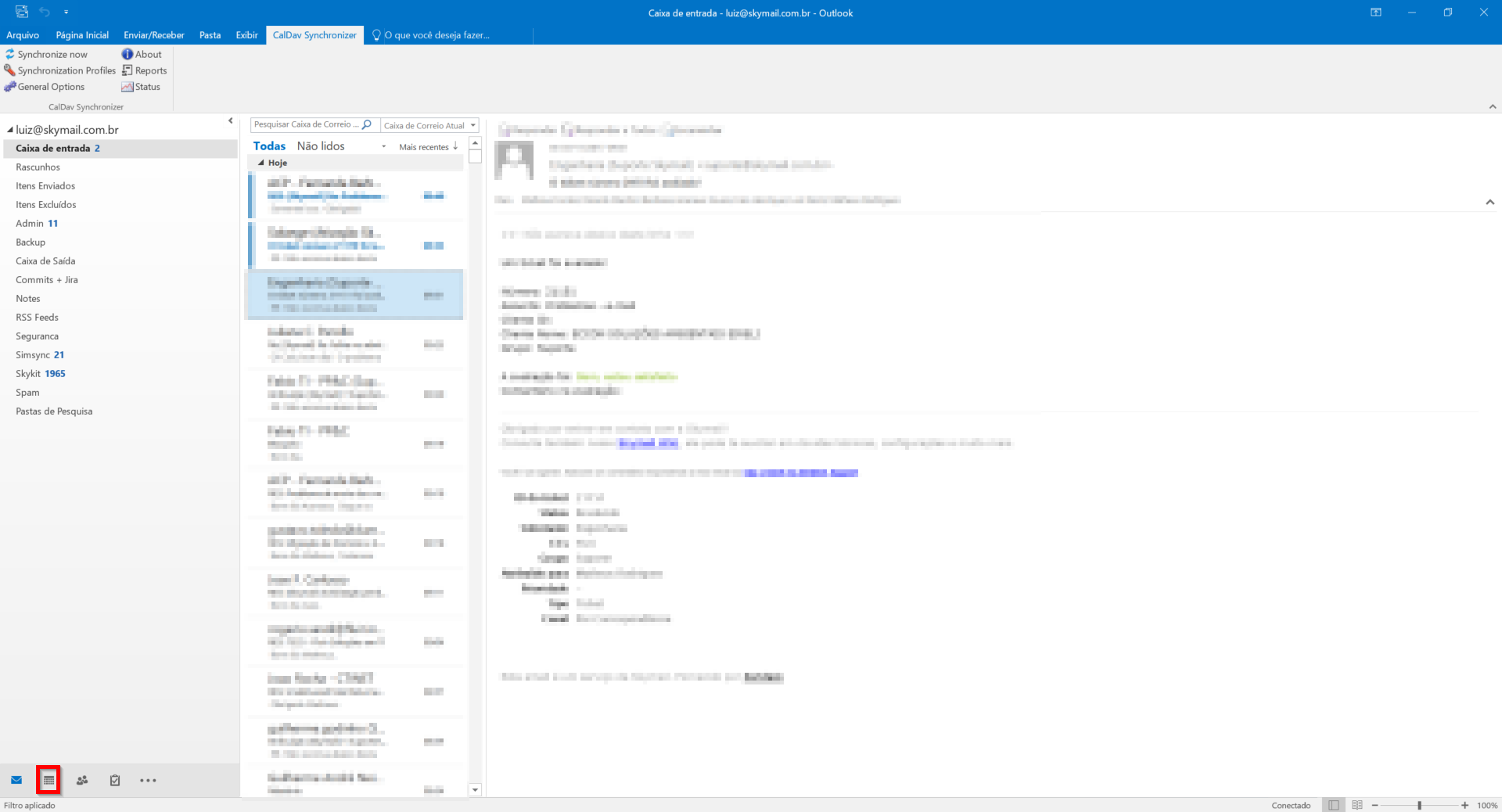The height and width of the screenshot is (812, 1502).
Task: Open the Admin folder
Action: click(120, 224)
